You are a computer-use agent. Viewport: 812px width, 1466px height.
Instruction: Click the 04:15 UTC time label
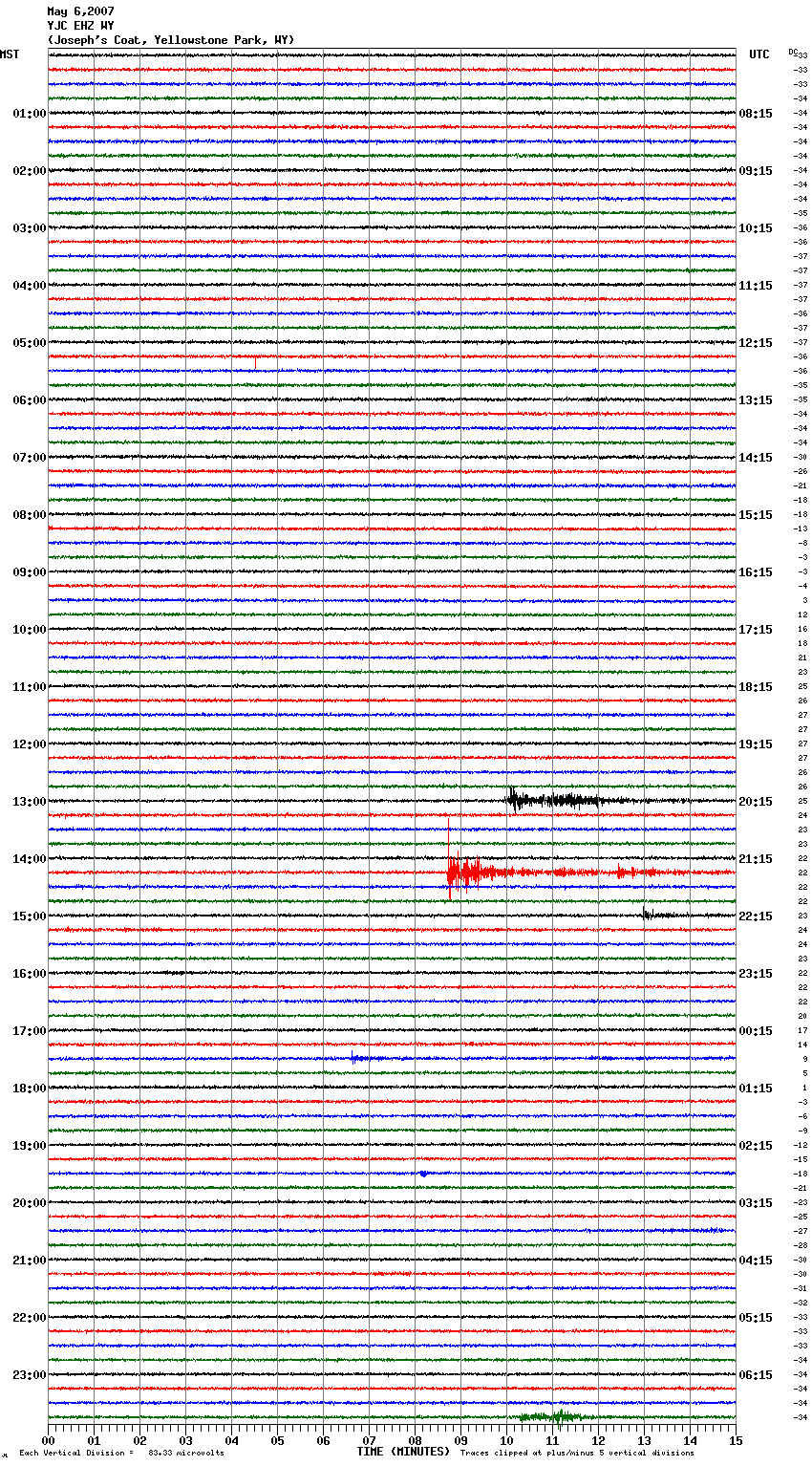(756, 1261)
